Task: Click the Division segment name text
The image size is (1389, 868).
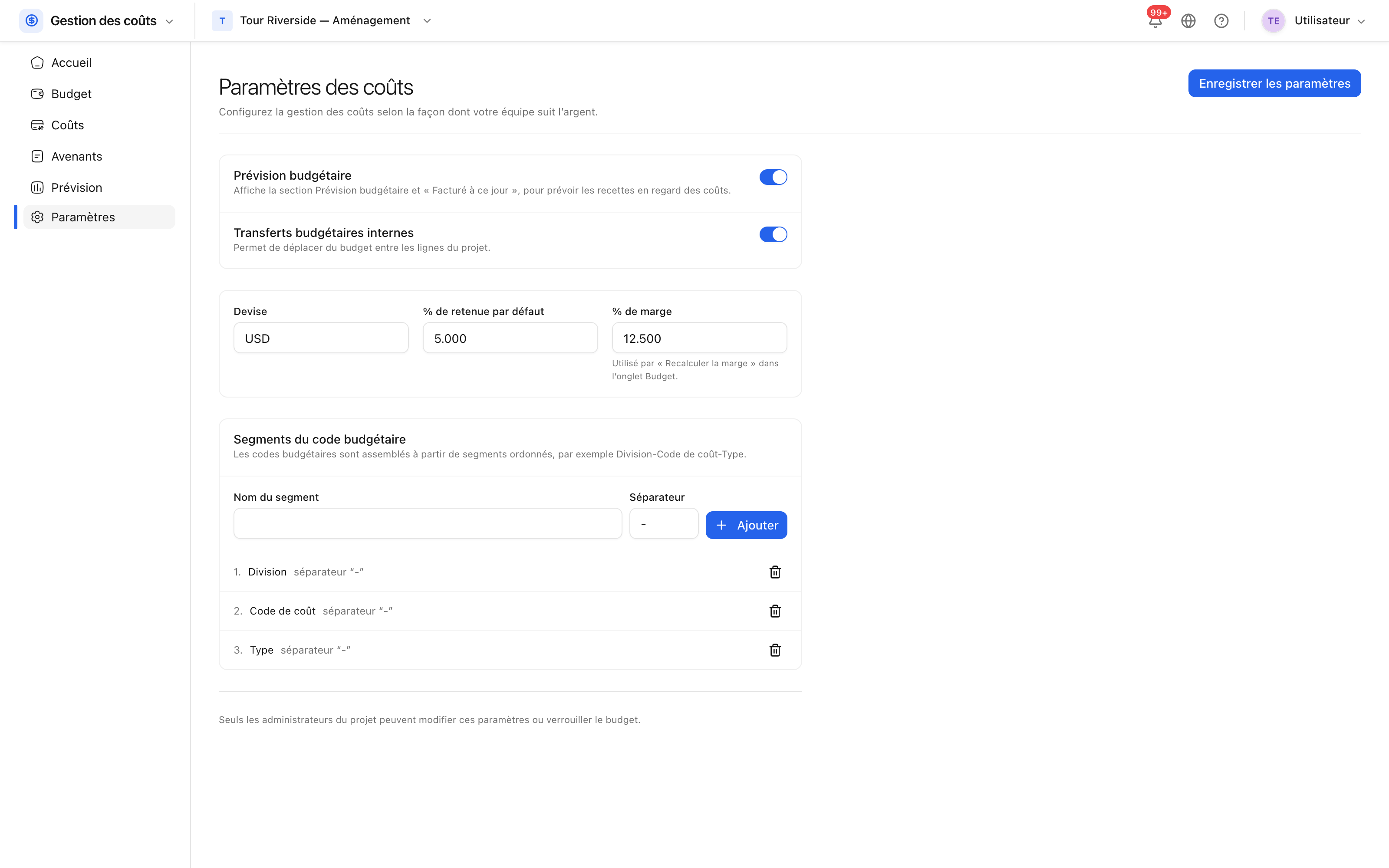Action: (267, 572)
